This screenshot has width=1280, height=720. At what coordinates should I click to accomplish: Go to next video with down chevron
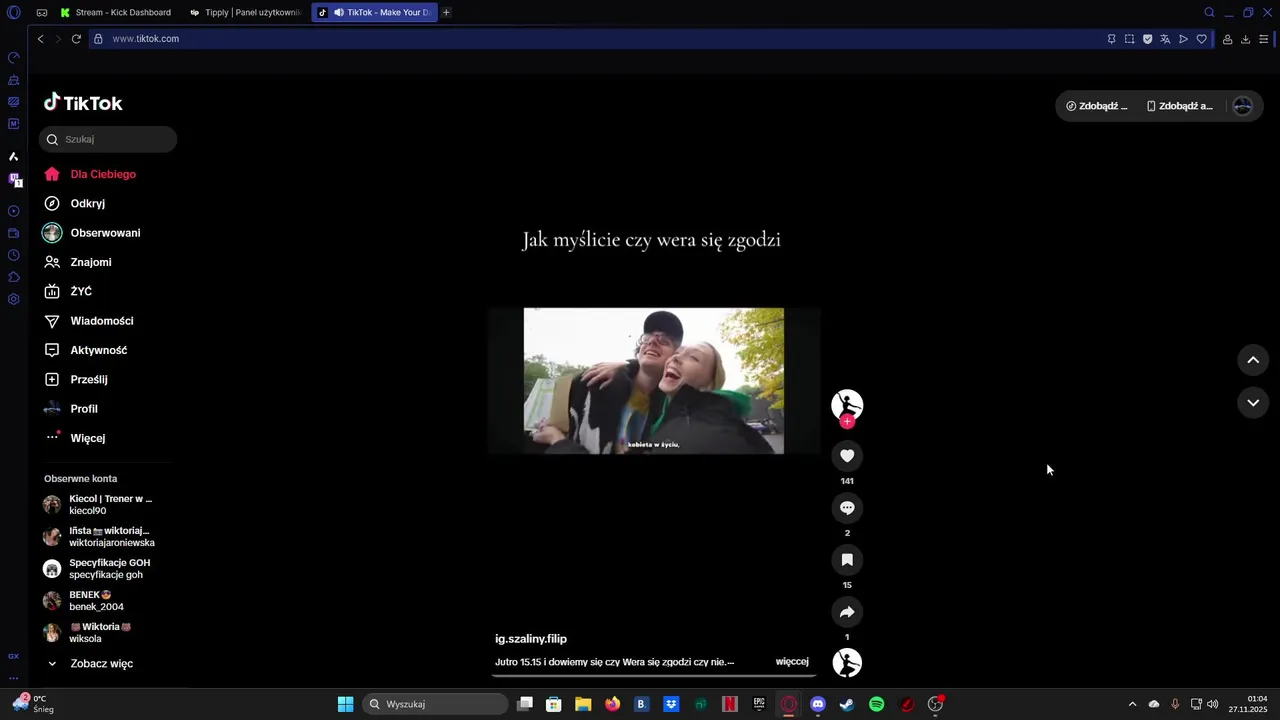[1253, 402]
